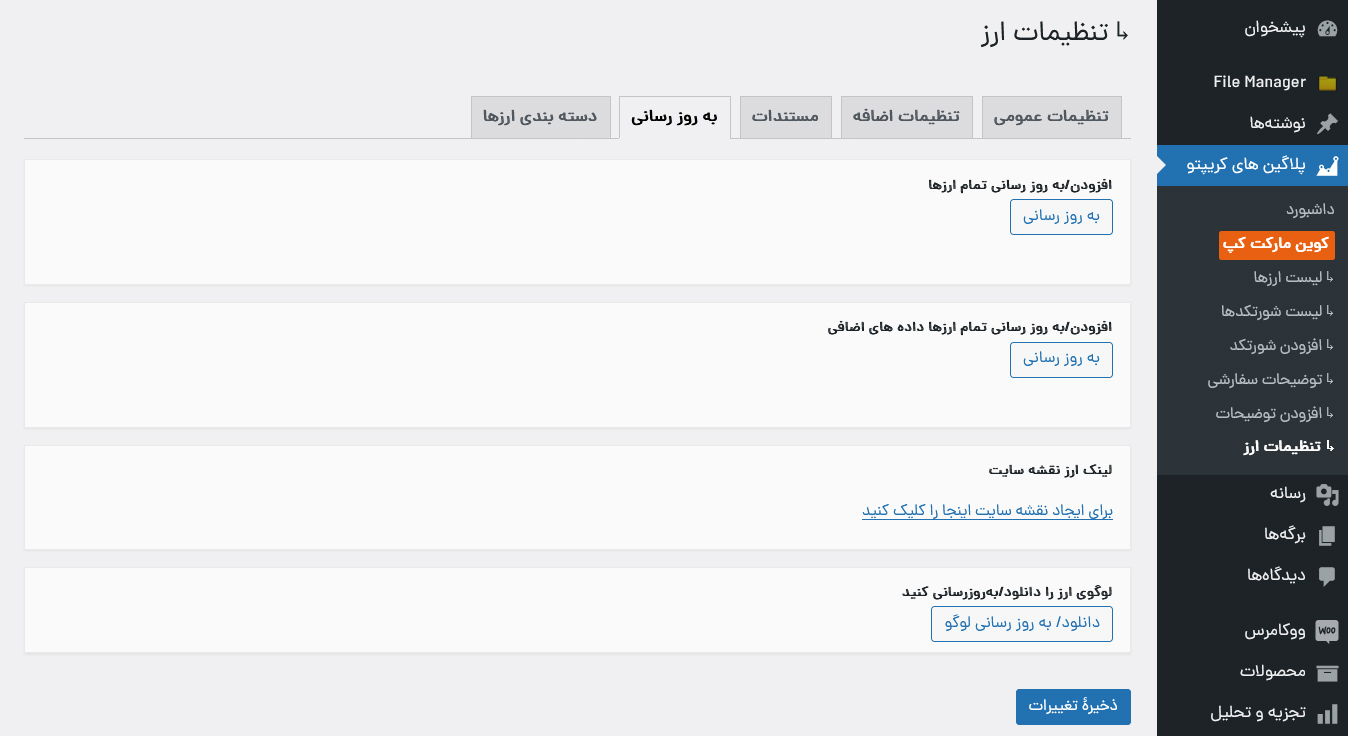1348x736 pixels.
Task: Select the به روز رسانی tab
Action: point(675,117)
